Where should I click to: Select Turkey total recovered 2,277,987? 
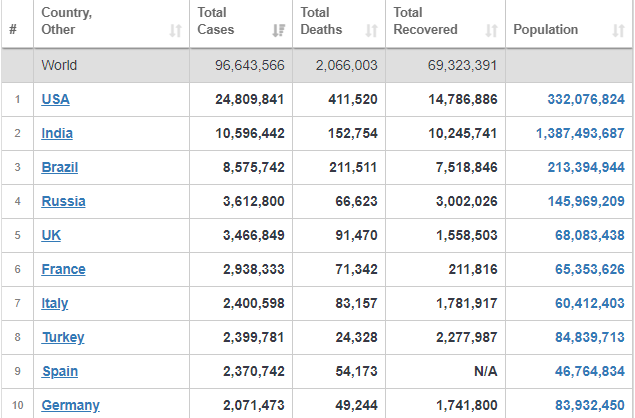pyautogui.click(x=467, y=337)
